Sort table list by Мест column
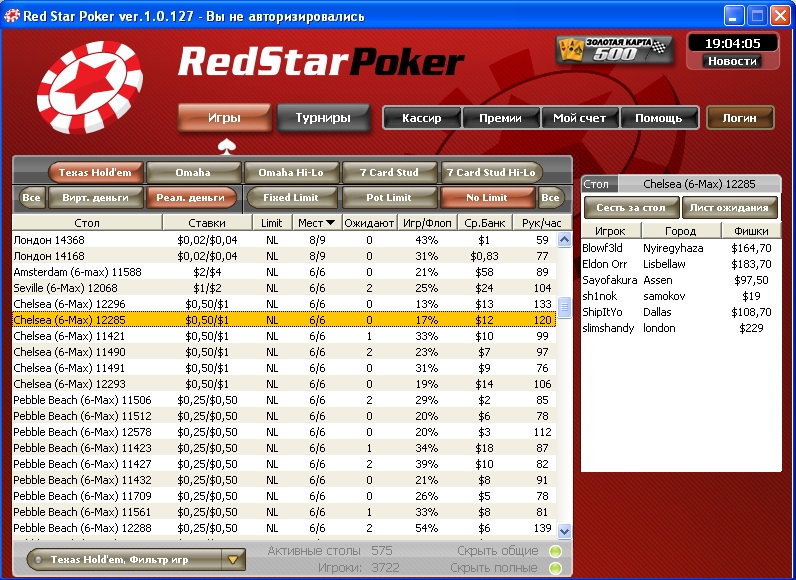796x580 pixels. (x=316, y=222)
